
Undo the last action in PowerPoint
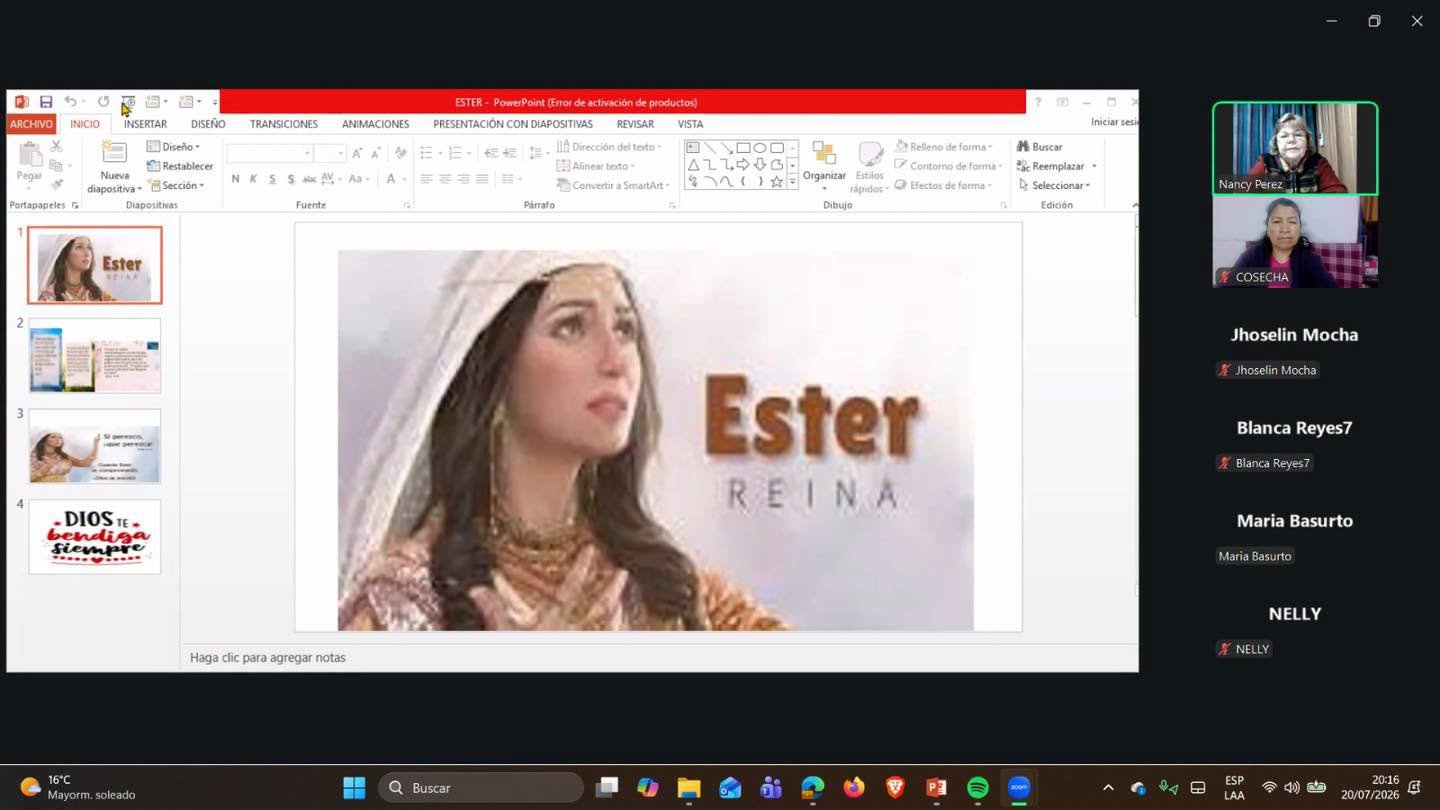70,102
